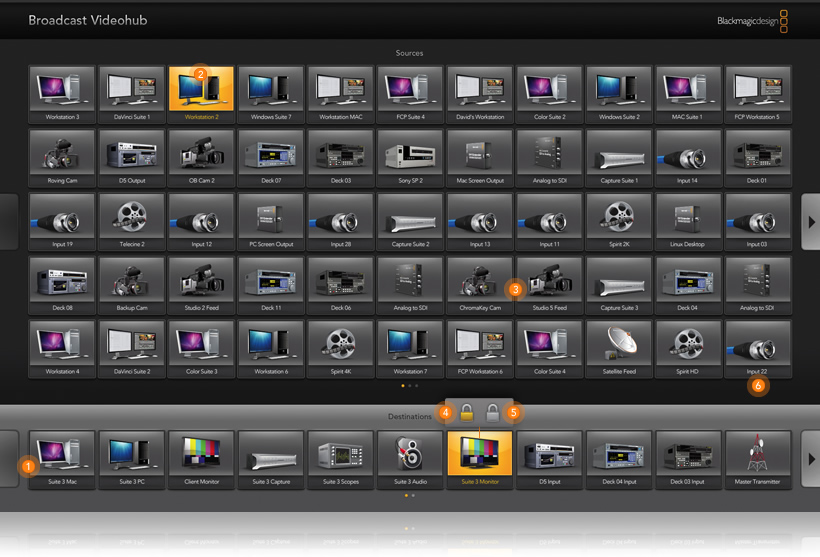Select Spirit HD source
Image resolution: width=820 pixels, height=557 pixels.
(x=689, y=349)
